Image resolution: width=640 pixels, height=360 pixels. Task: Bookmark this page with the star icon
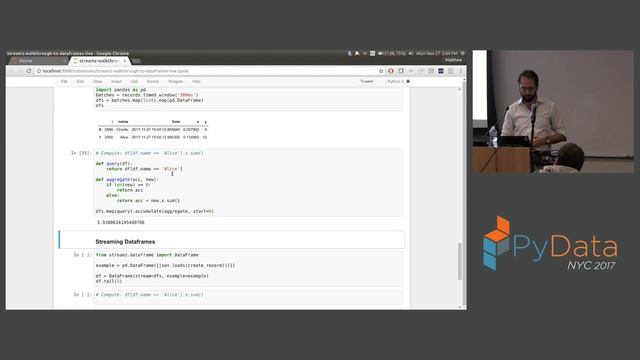381,71
